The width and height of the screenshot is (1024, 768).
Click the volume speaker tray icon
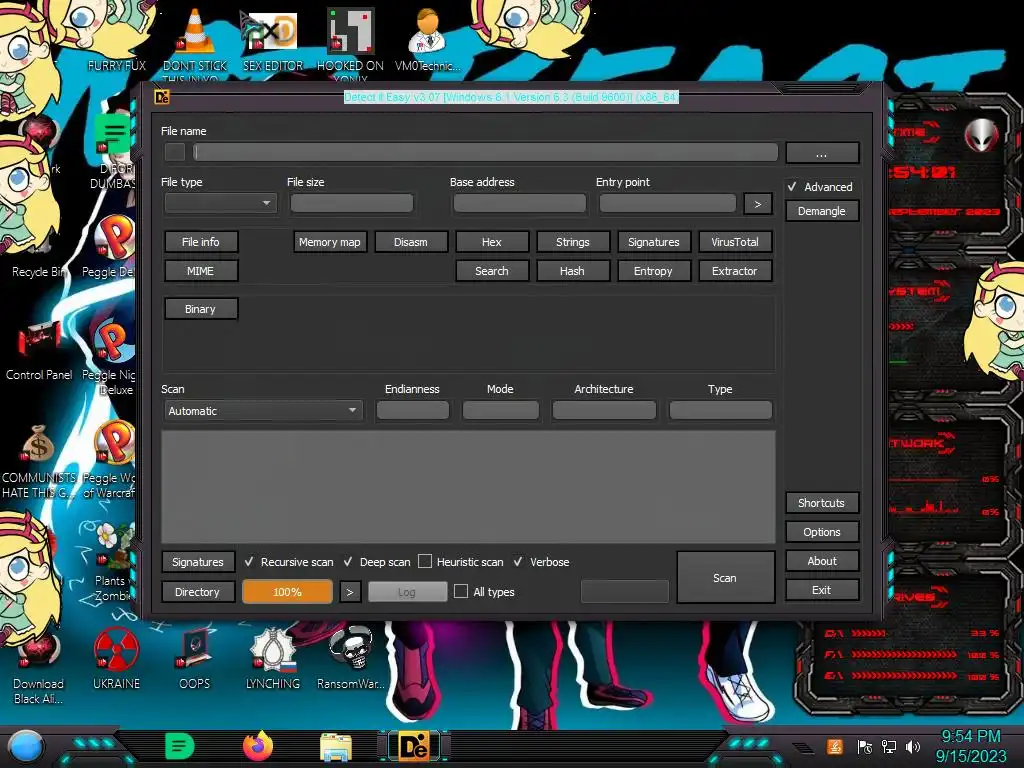coord(913,746)
